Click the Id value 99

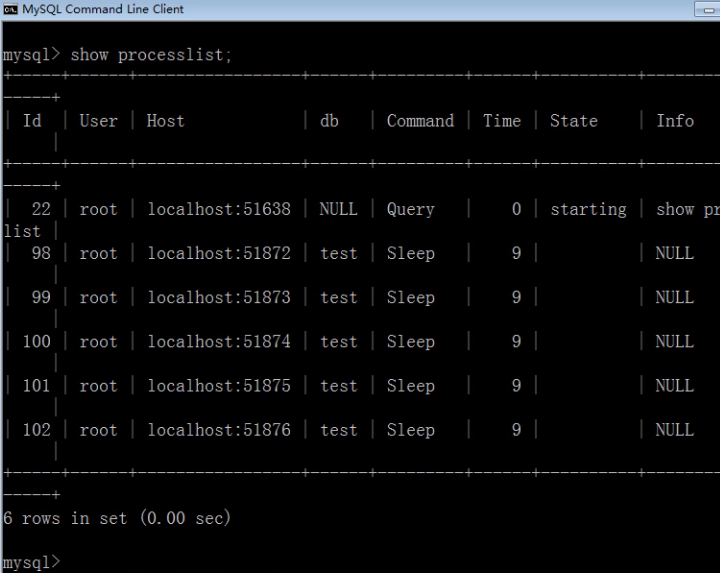click(41, 298)
